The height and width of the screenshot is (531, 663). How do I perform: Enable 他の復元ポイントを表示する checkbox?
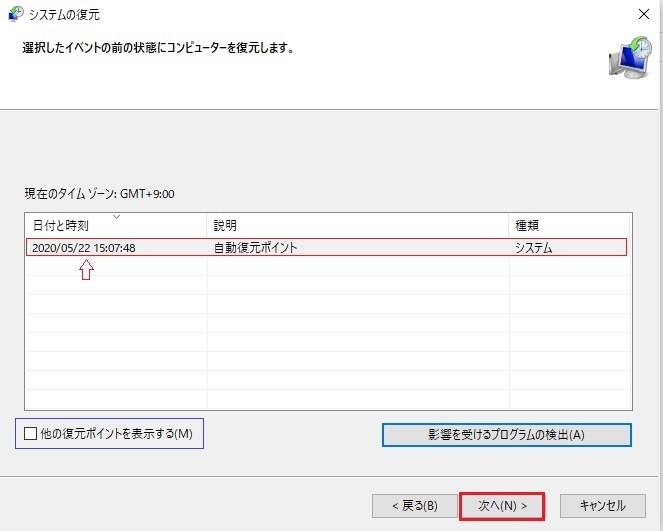point(30,433)
